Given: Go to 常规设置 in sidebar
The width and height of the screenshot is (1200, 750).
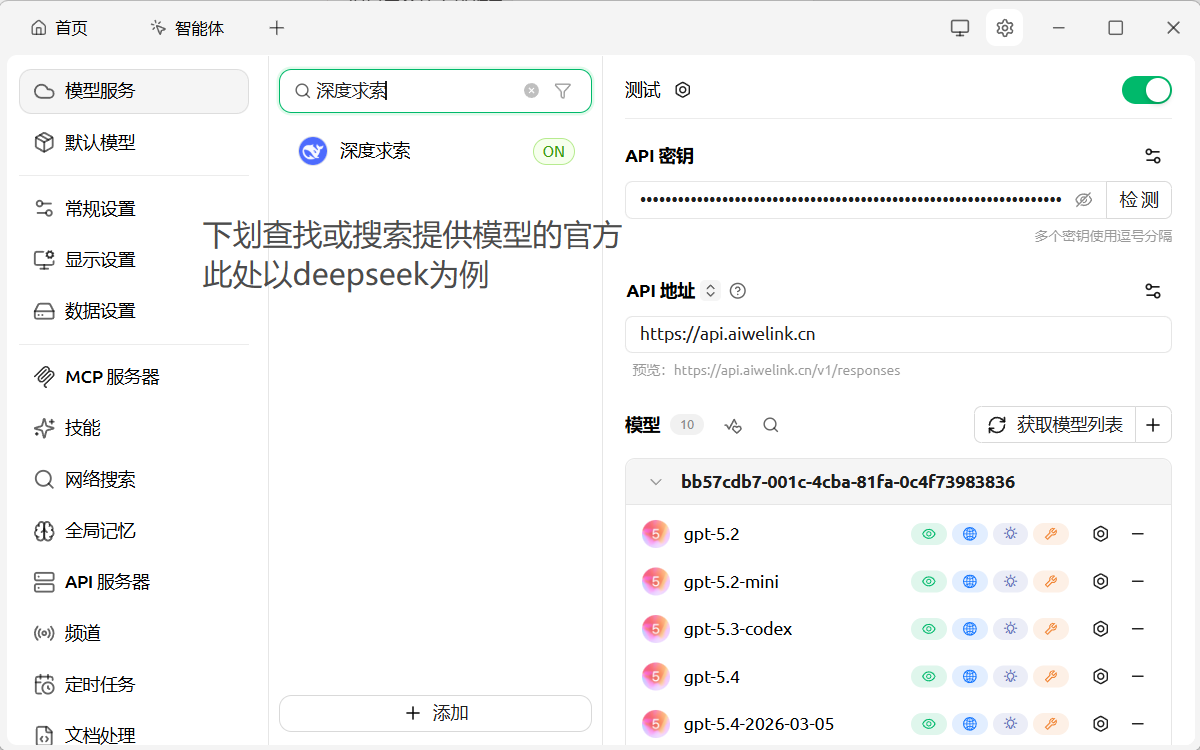Looking at the screenshot, I should tap(134, 209).
